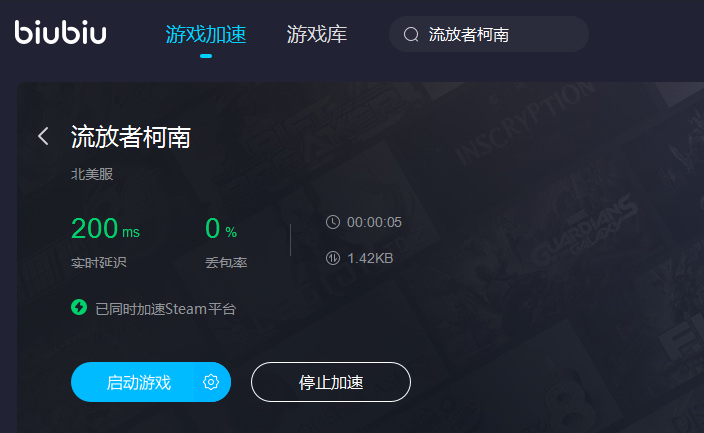This screenshot has height=433, width=704.
Task: Select the 北美服 server region label
Action: tap(92, 174)
